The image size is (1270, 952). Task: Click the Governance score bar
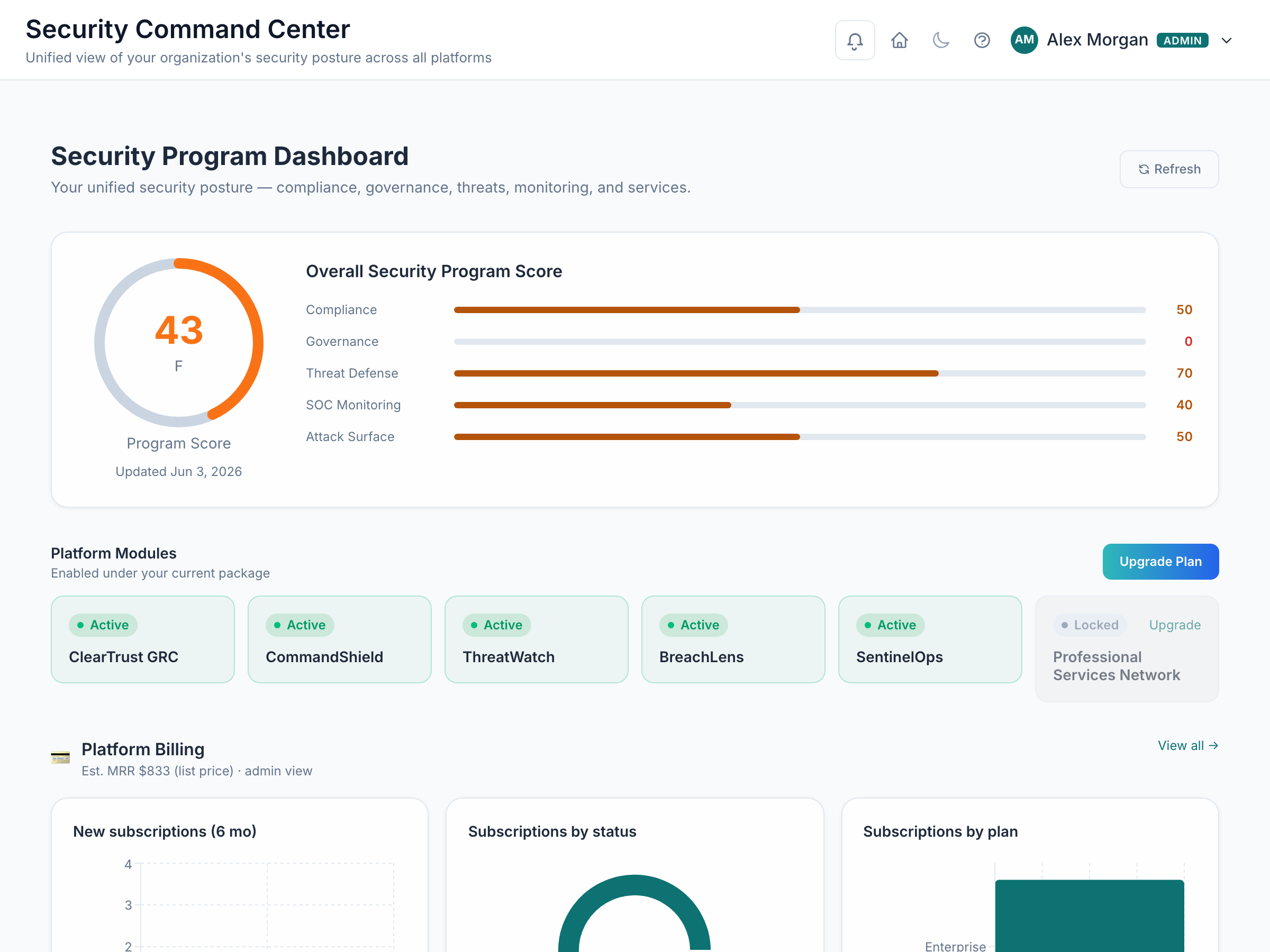pyautogui.click(x=800, y=342)
